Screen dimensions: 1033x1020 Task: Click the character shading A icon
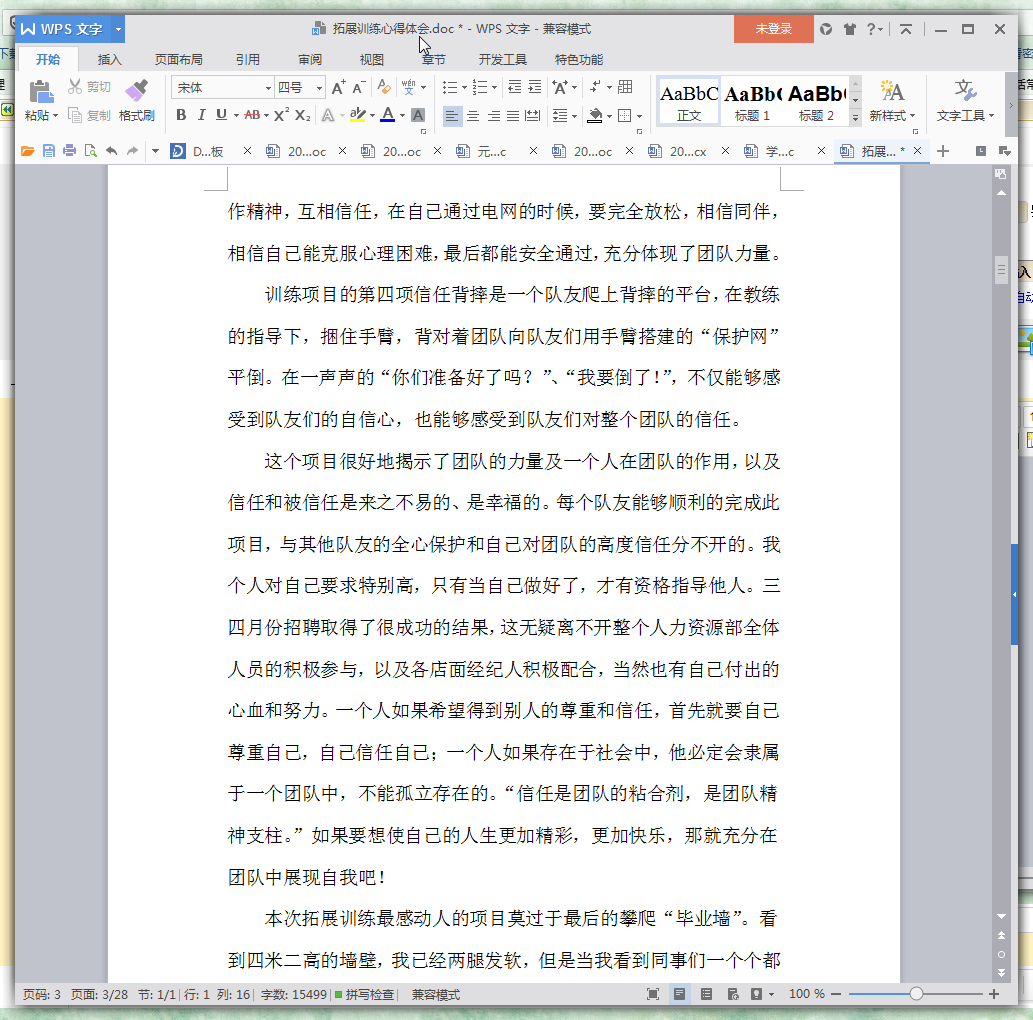tap(418, 115)
